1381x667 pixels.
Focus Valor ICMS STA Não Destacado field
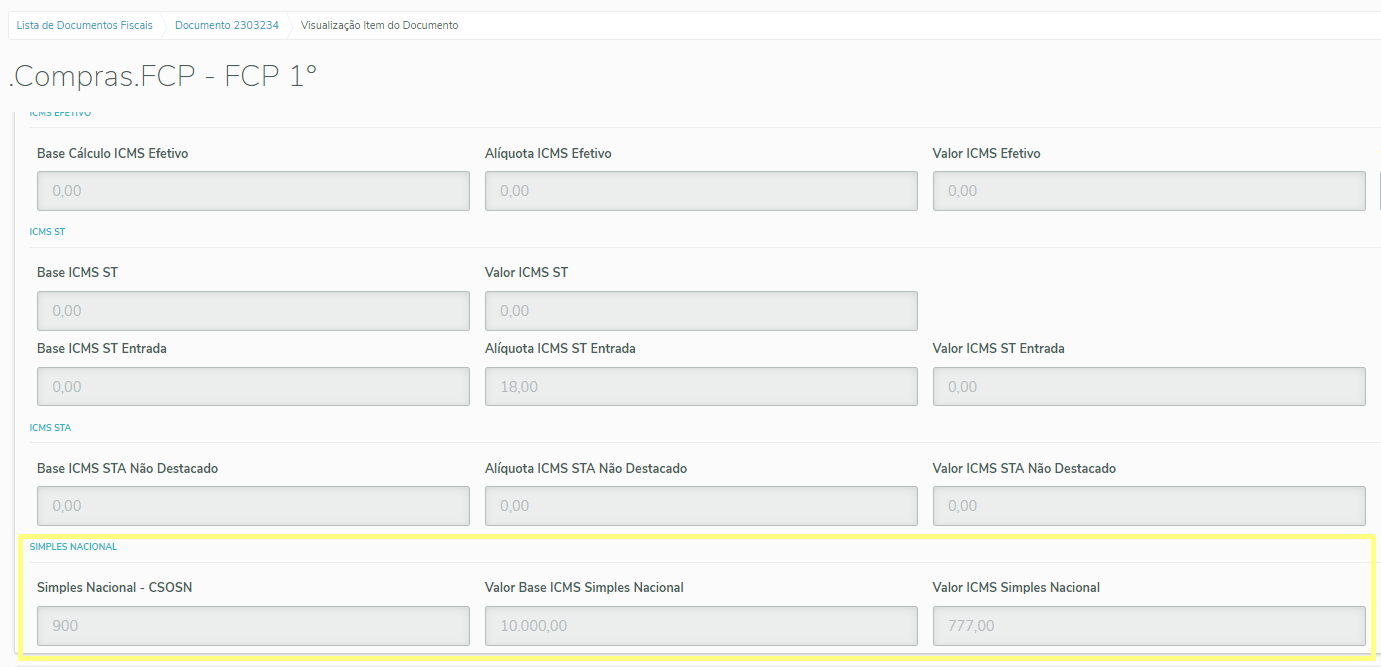click(x=1149, y=506)
